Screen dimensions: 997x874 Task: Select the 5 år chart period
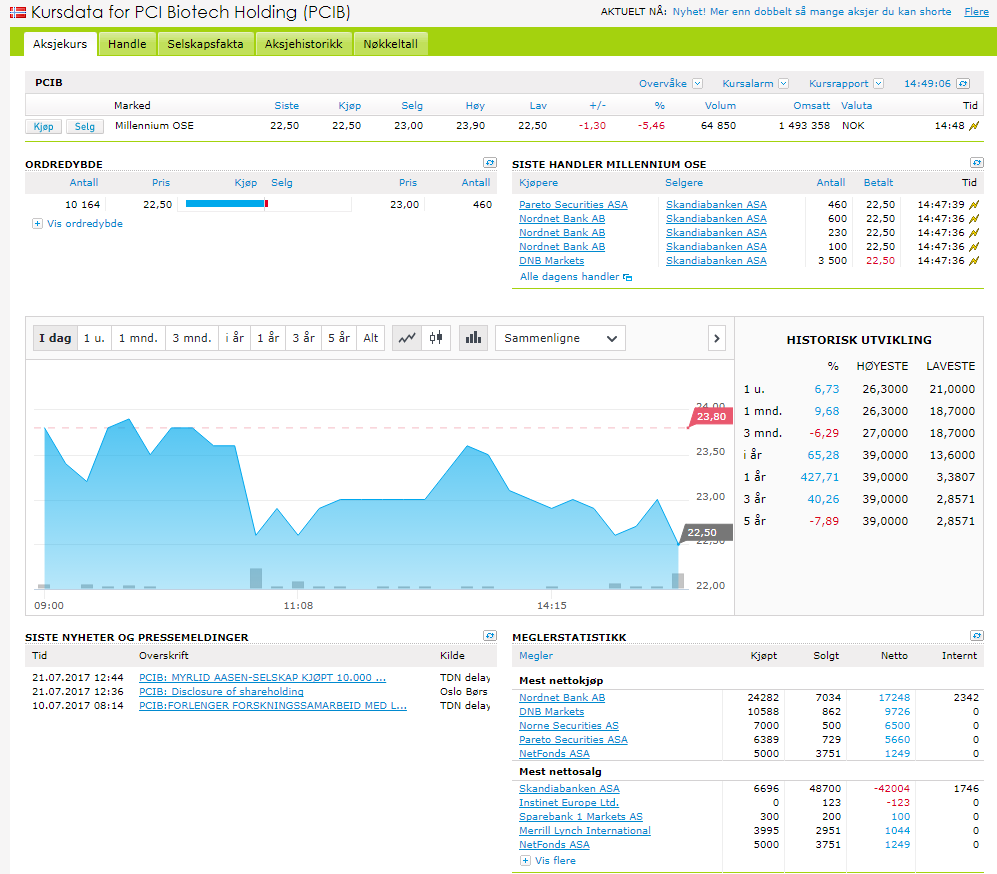coord(339,338)
